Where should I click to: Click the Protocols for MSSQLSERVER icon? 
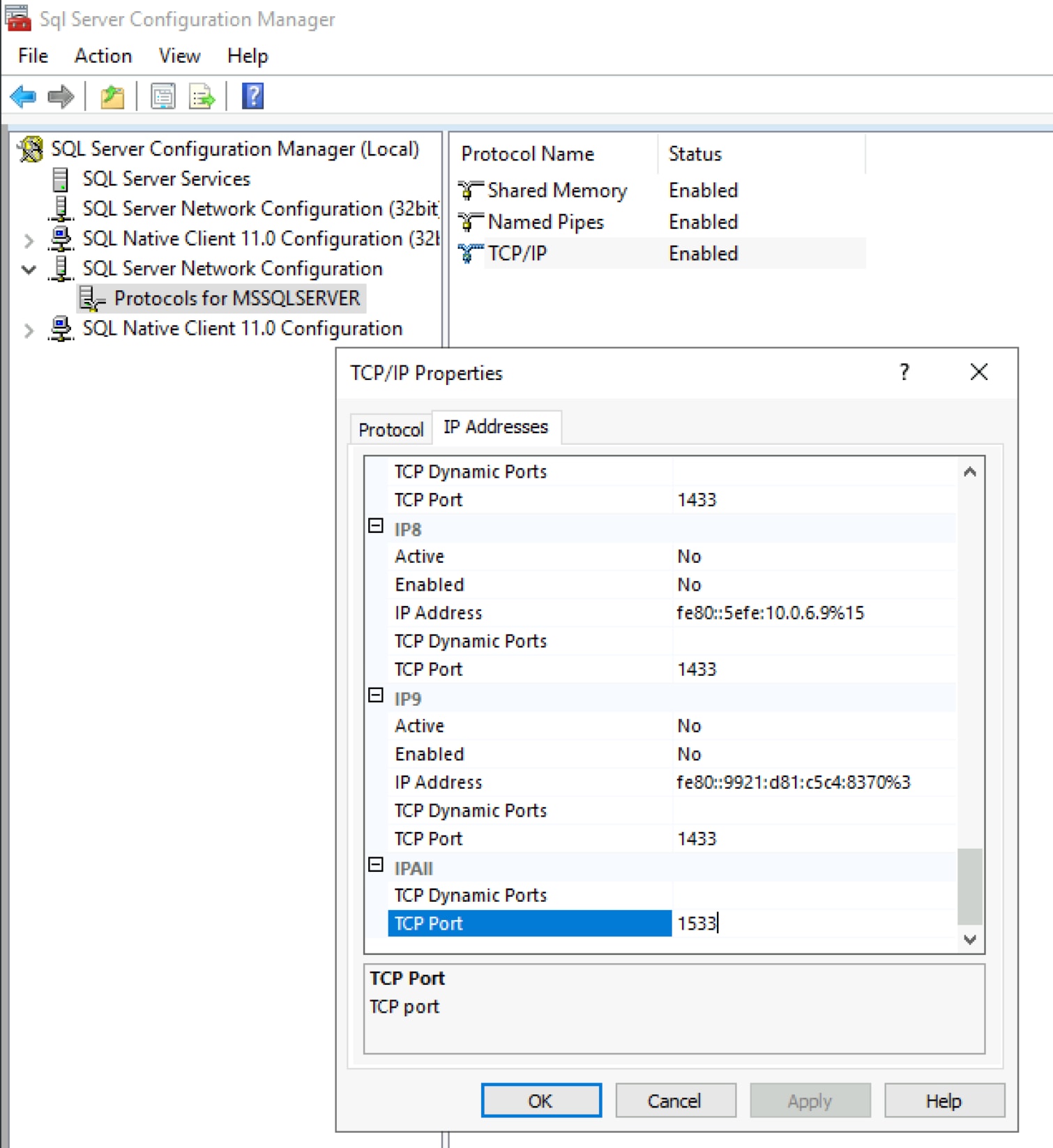pos(91,299)
